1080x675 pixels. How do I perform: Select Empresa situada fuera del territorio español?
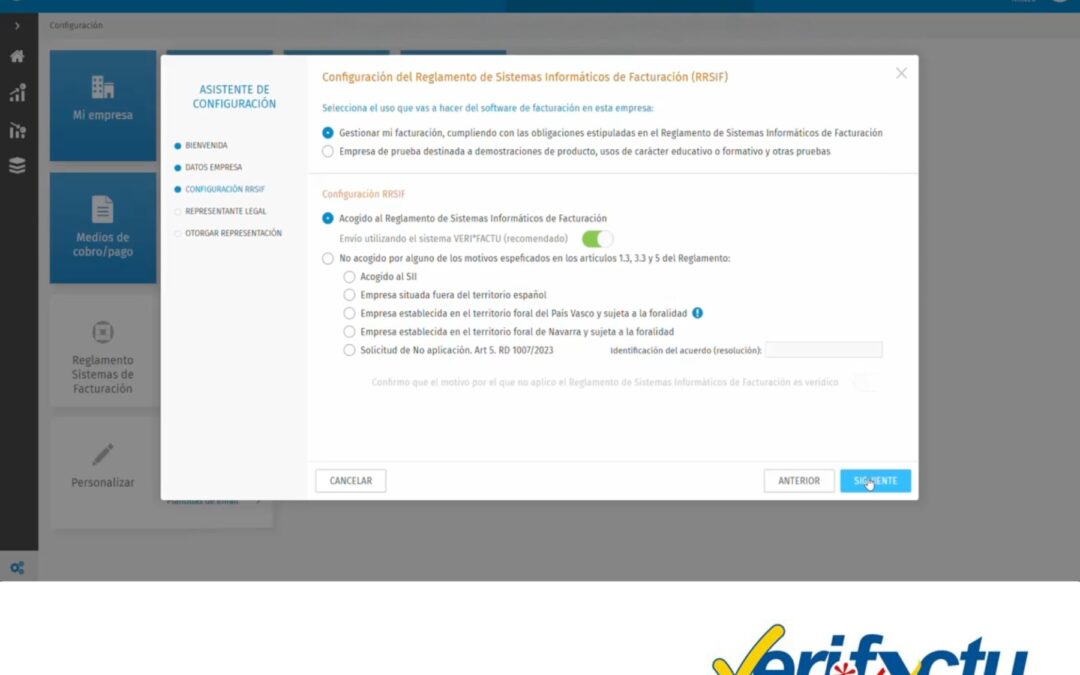pyautogui.click(x=349, y=295)
